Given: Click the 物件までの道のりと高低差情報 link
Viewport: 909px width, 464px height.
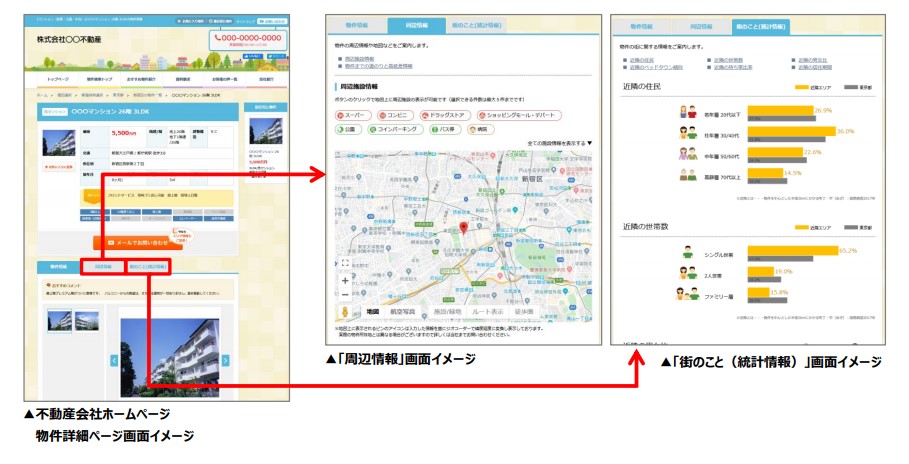Looking at the screenshot, I should click(379, 66).
